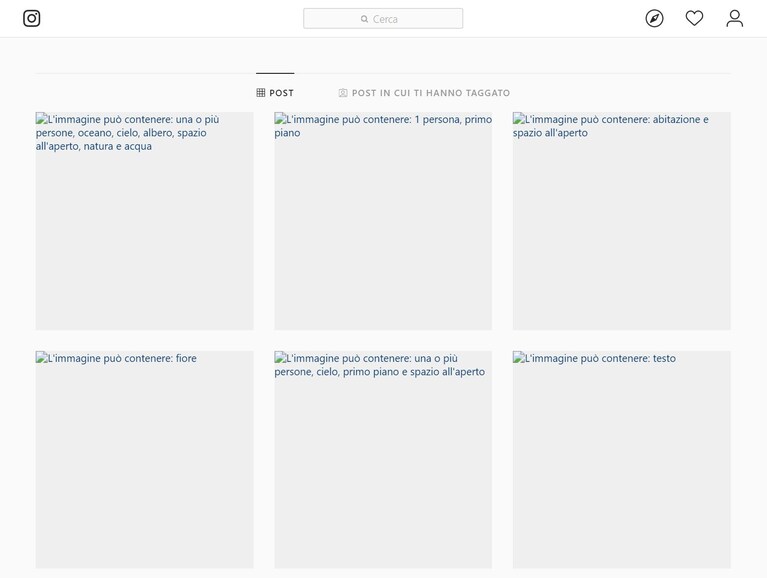
Task: Click broken image icon on the 'fiore' post
Action: coord(42,357)
